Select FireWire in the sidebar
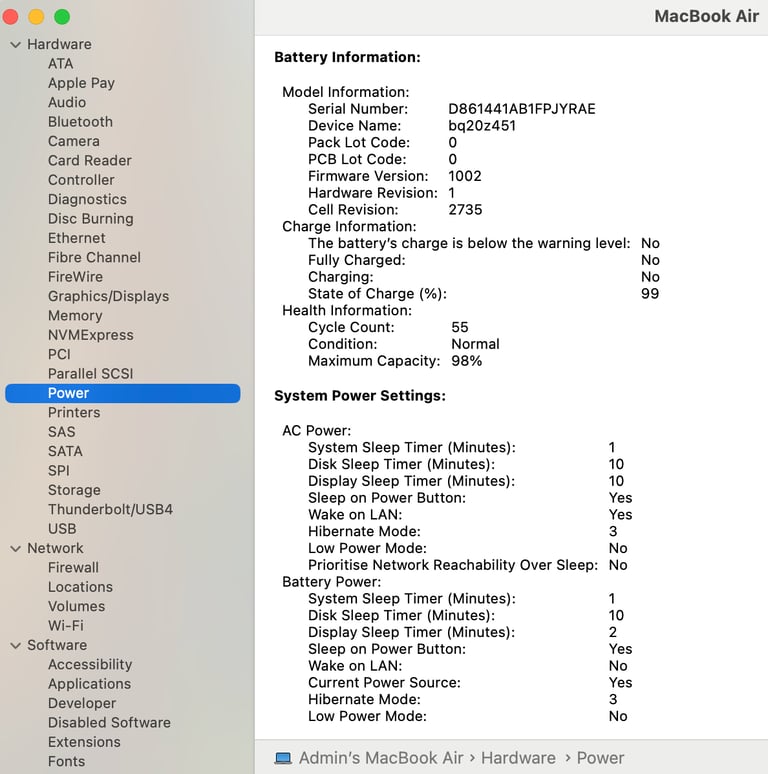 (x=76, y=276)
